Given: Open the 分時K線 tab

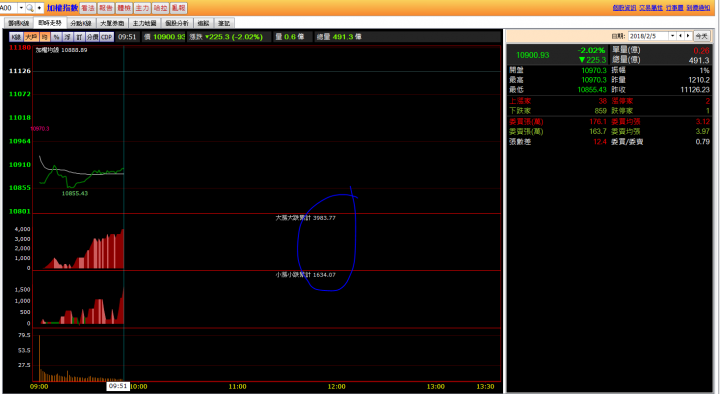Looking at the screenshot, I should tap(81, 23).
